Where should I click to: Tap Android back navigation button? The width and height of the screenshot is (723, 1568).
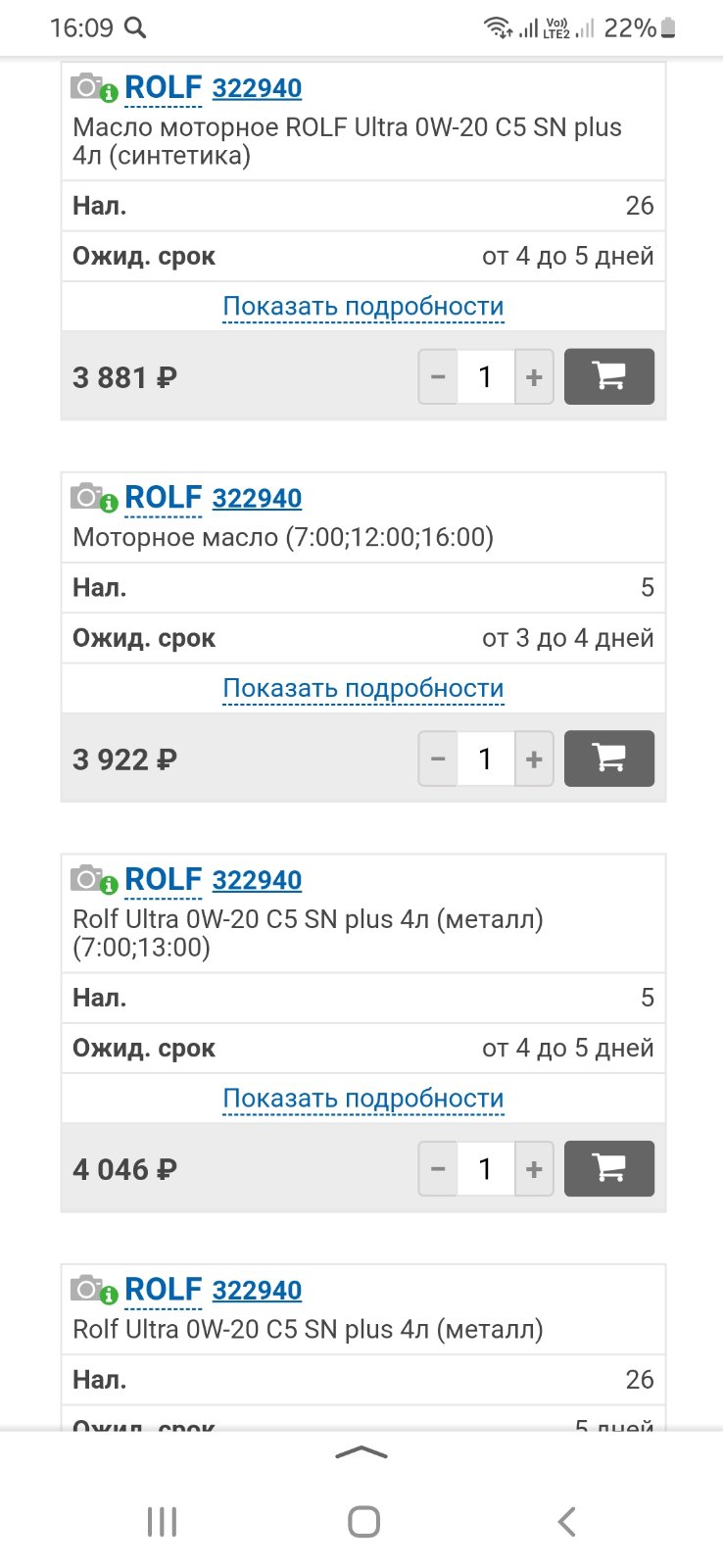pyautogui.click(x=566, y=1521)
